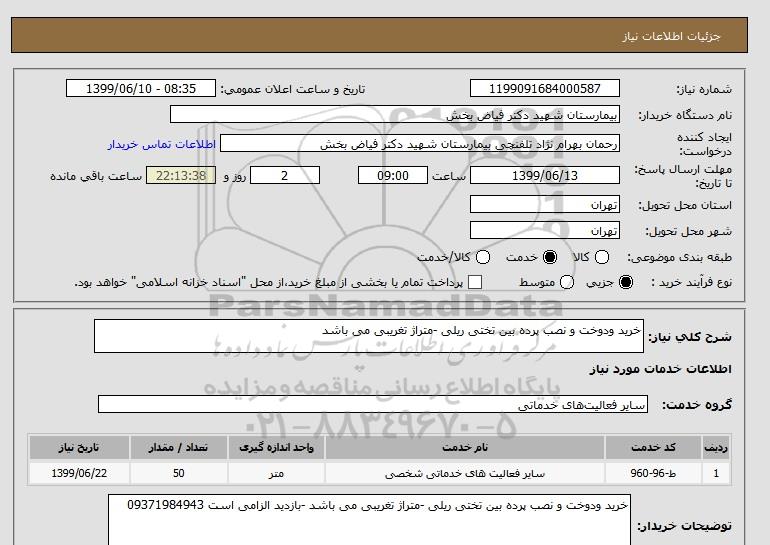Select the خدمت radio button
Viewport: 770px width, 545px height.
[550, 257]
